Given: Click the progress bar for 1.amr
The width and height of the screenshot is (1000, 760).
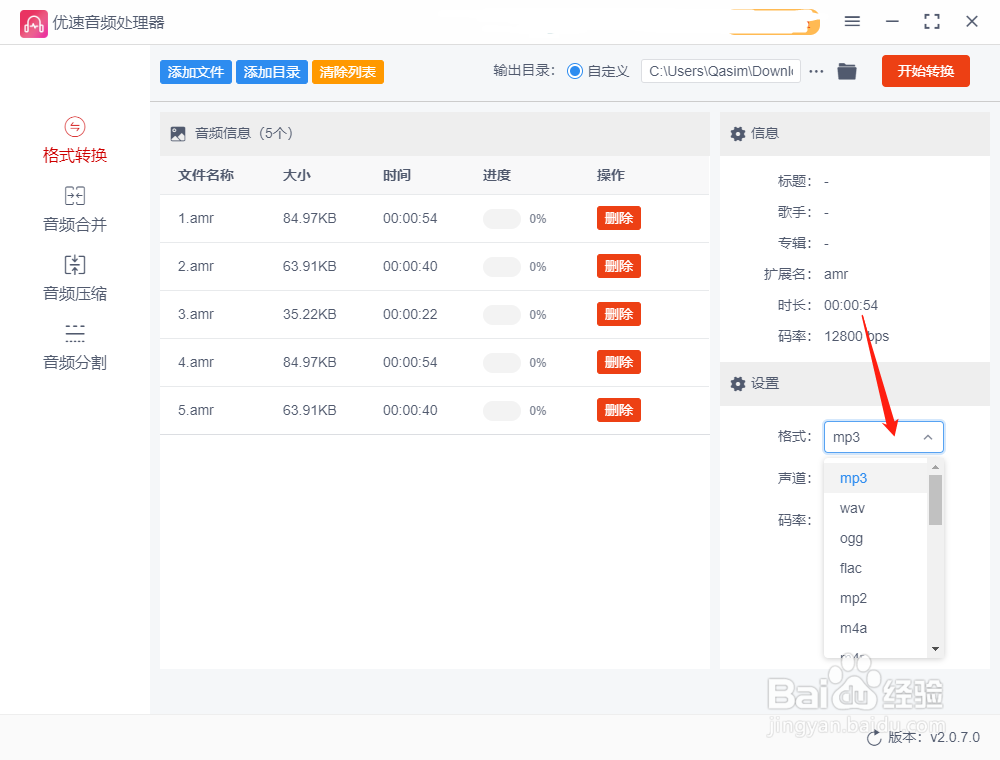Looking at the screenshot, I should (x=500, y=218).
